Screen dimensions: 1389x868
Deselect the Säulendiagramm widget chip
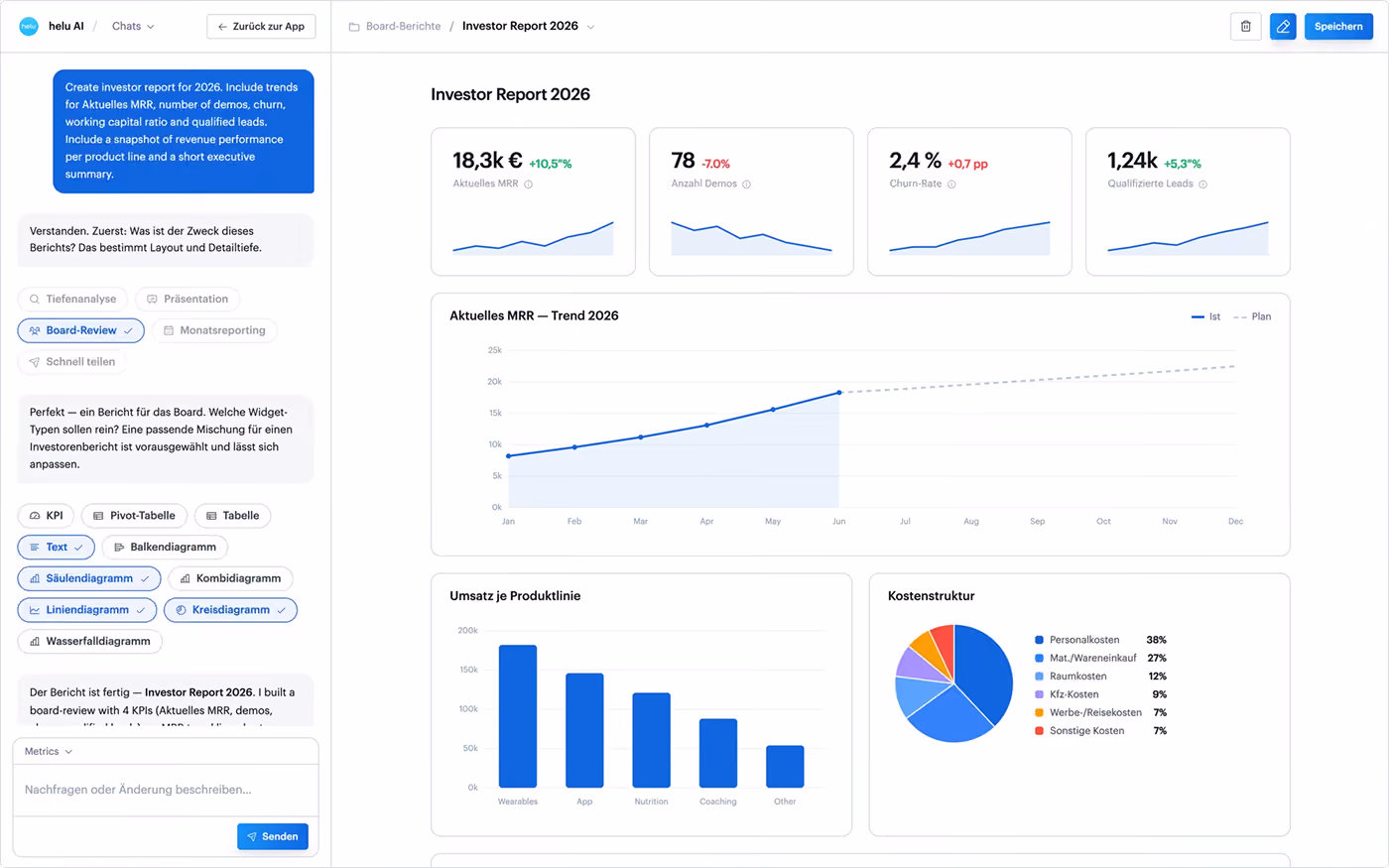pos(89,578)
